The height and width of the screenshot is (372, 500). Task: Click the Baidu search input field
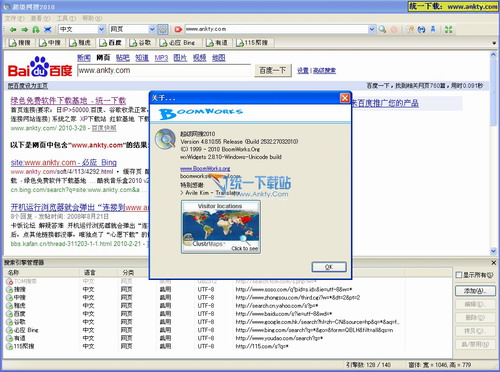click(164, 70)
